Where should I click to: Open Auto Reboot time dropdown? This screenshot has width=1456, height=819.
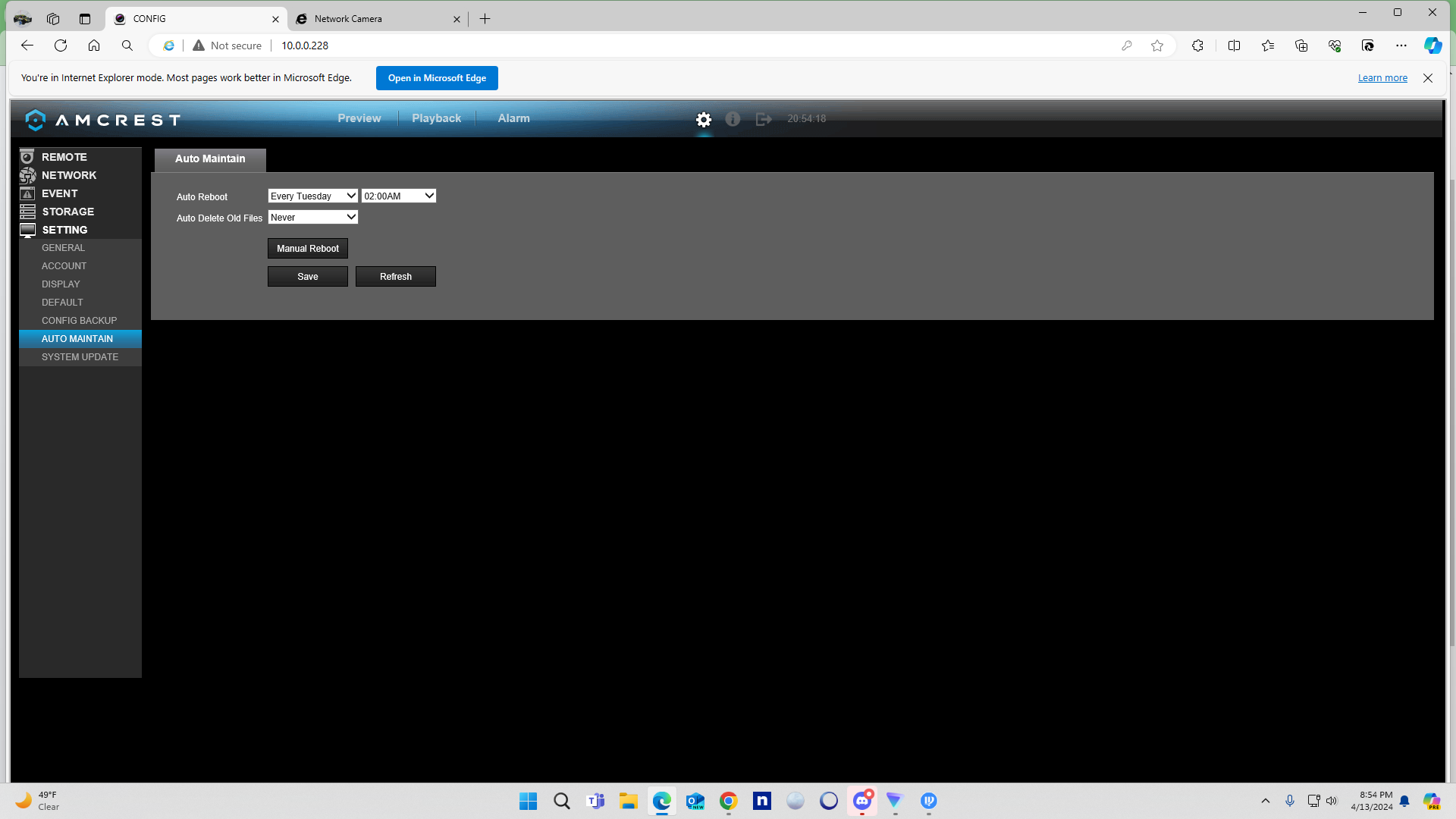[x=399, y=196]
